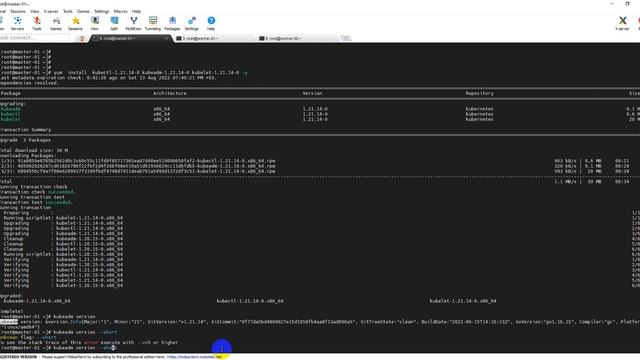Screen dimensions: 640x360
Task: Click the Quick connect input field
Action: [x=35, y=38]
